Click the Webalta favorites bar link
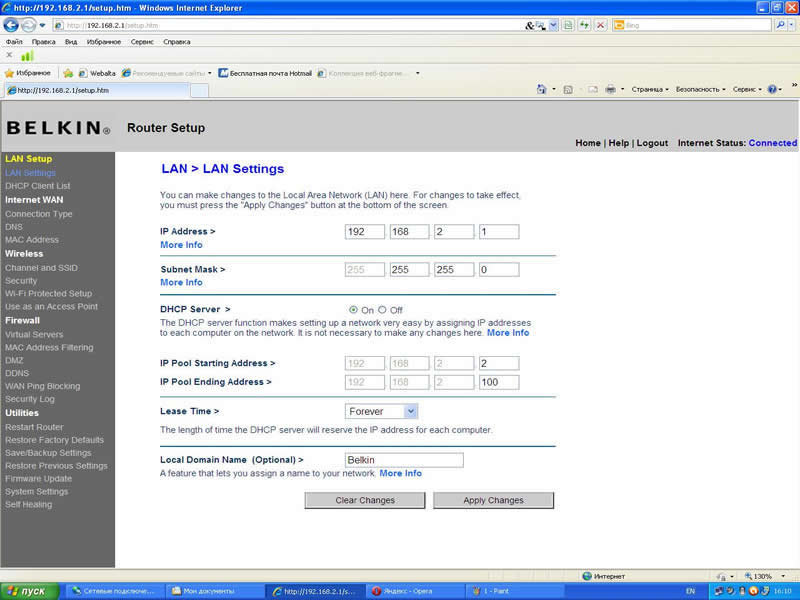The image size is (800, 600). tap(97, 73)
